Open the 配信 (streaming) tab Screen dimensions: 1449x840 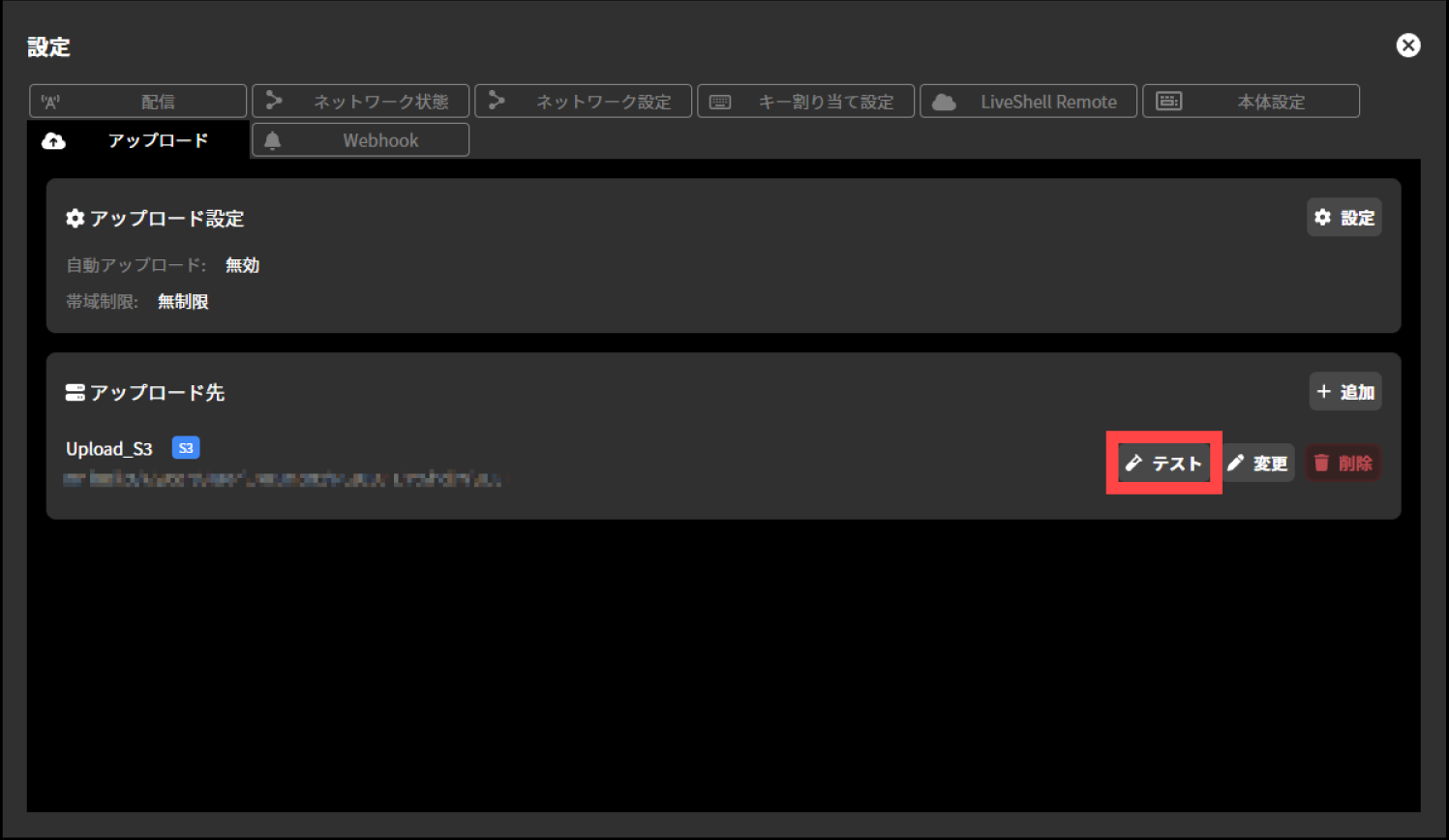(x=138, y=102)
